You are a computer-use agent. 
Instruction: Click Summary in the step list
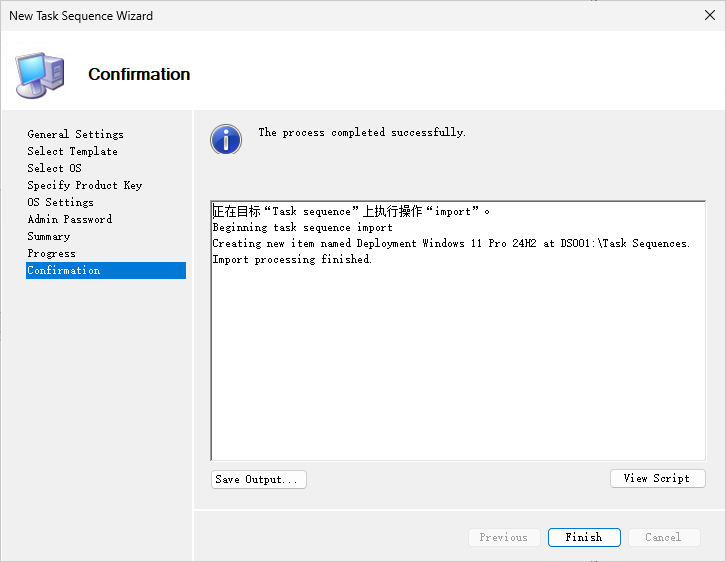click(x=48, y=236)
